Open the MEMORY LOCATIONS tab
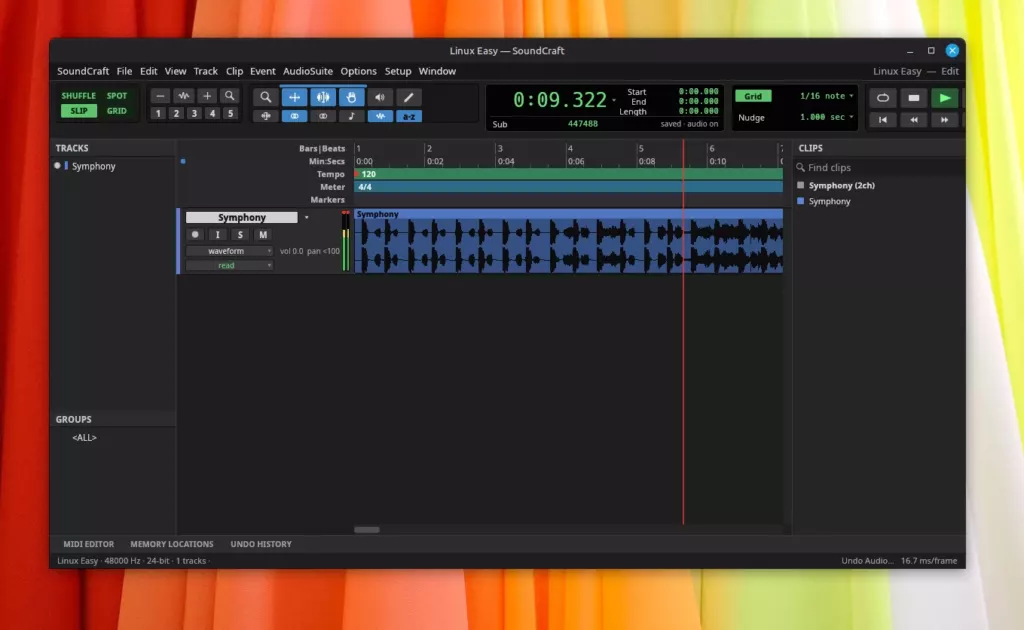 coord(172,544)
